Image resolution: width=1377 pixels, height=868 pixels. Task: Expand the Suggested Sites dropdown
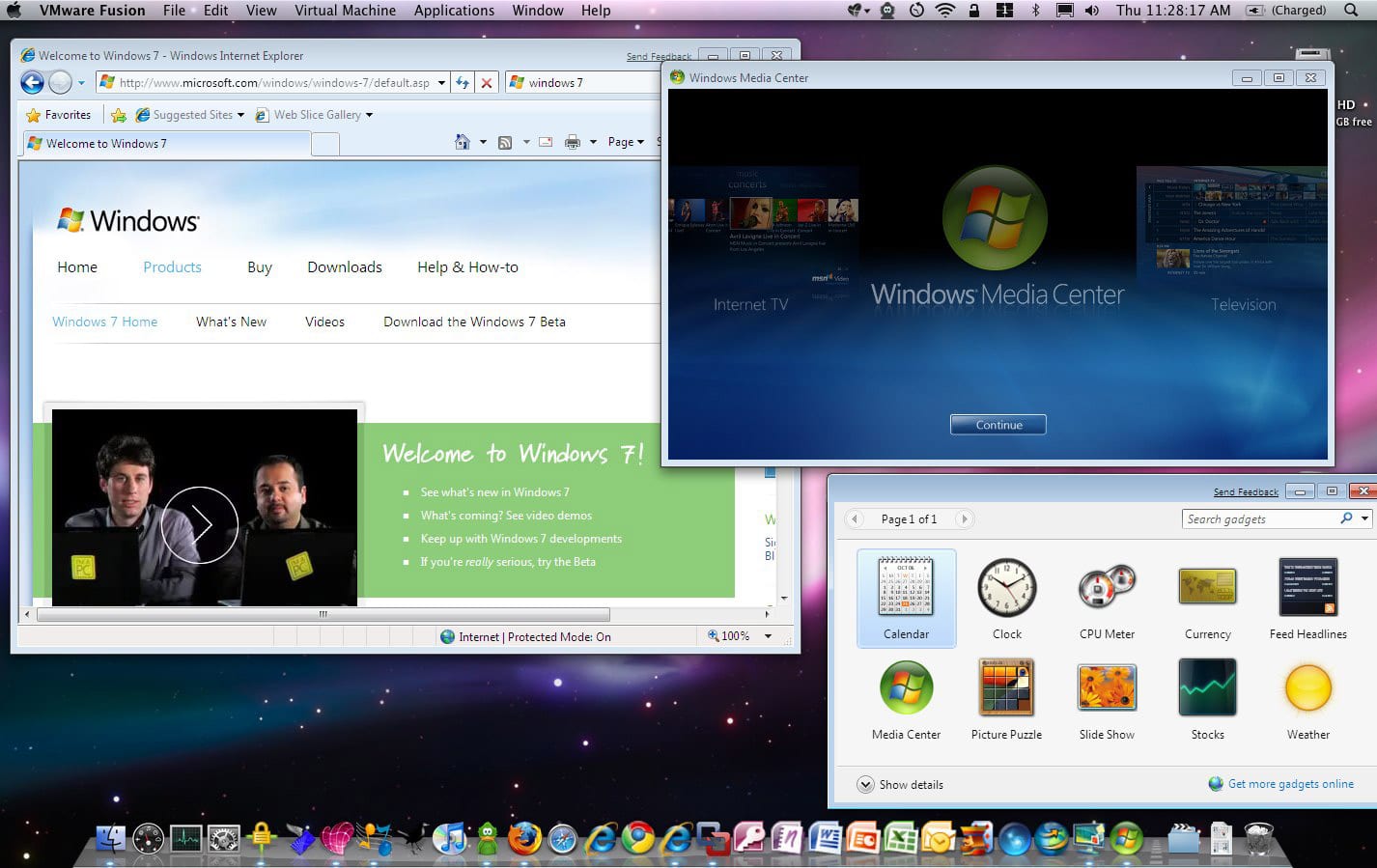[x=240, y=115]
